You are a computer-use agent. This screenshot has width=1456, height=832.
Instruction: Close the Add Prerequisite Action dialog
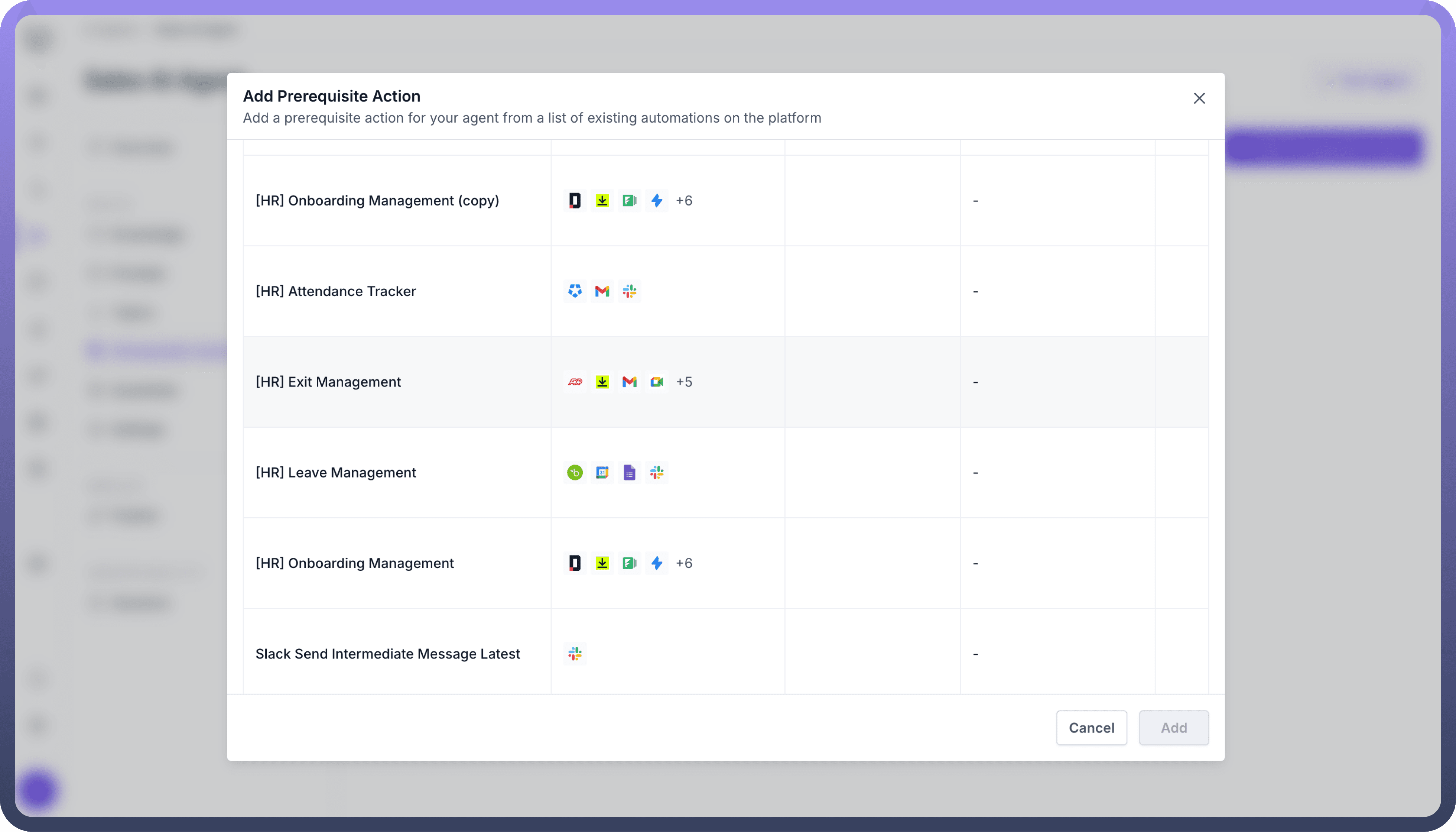(x=1199, y=98)
